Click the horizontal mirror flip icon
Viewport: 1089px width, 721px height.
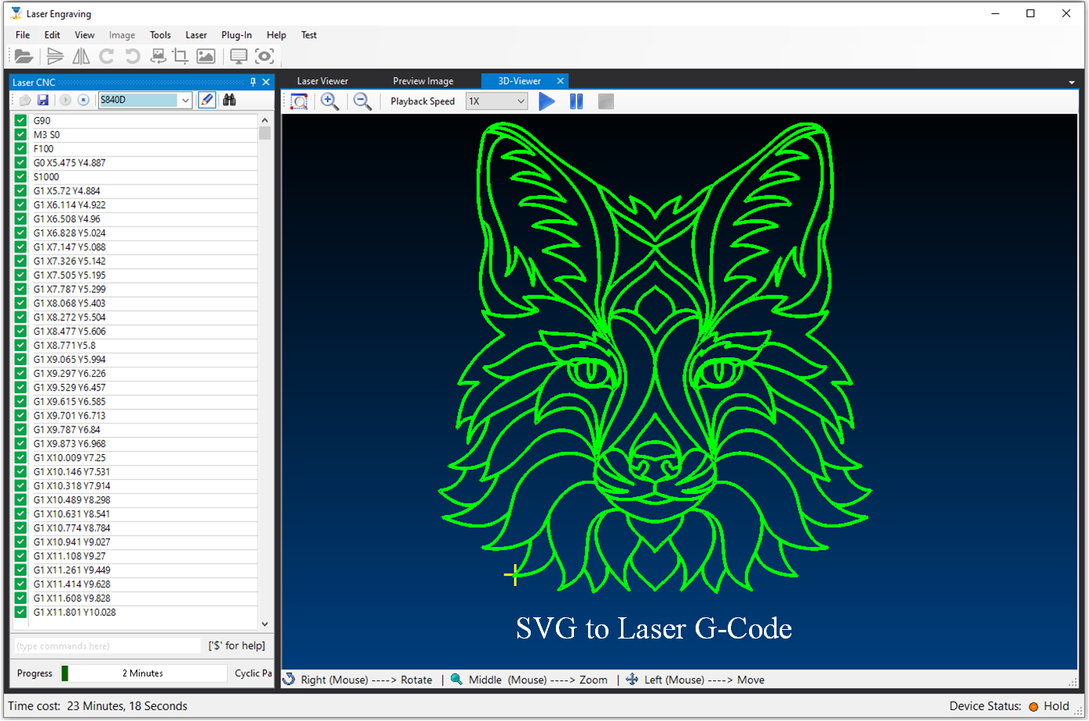(x=81, y=57)
